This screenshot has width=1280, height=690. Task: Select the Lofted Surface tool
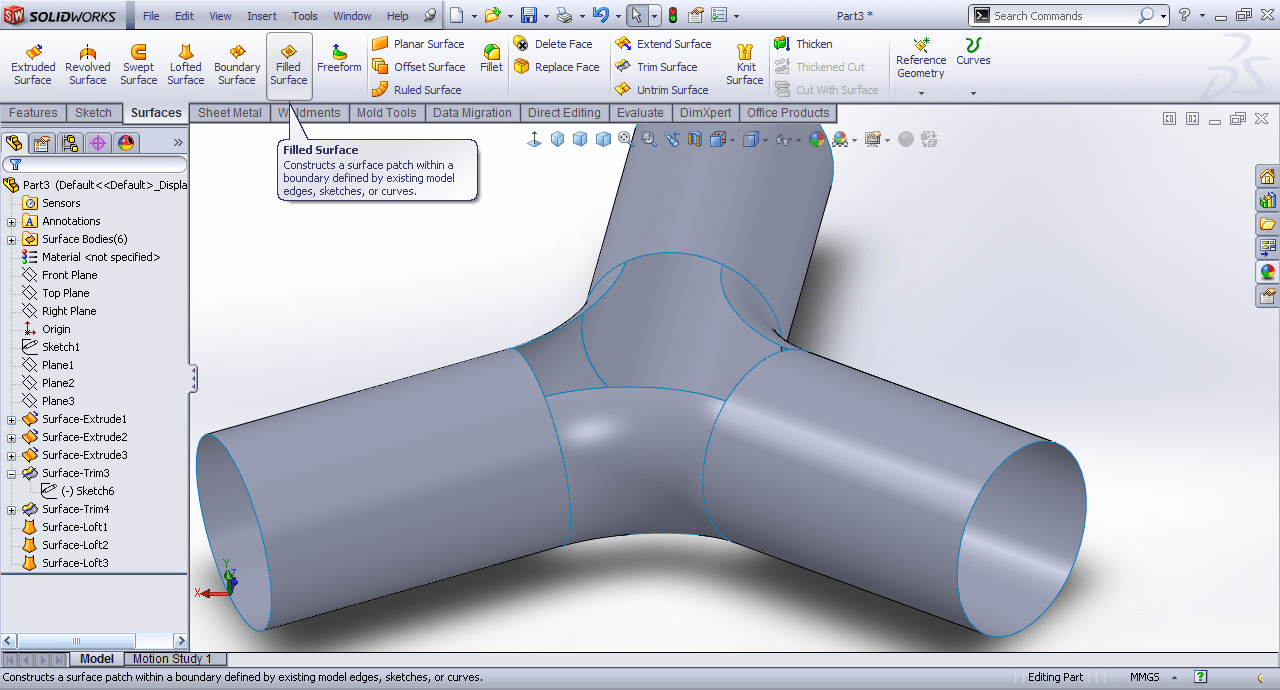tap(185, 65)
